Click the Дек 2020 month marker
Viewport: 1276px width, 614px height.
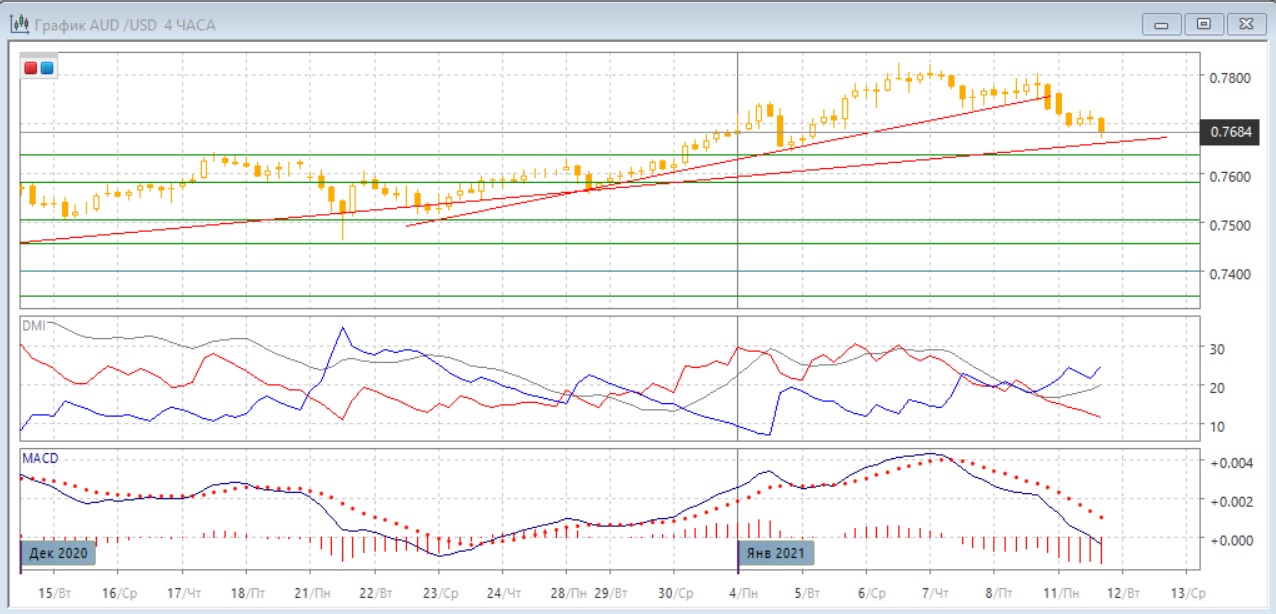tap(59, 552)
